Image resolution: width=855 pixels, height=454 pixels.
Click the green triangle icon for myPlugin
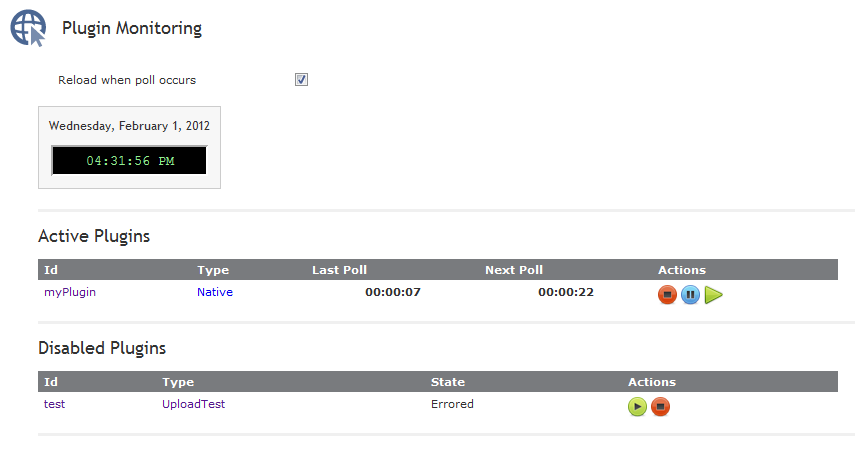(714, 295)
